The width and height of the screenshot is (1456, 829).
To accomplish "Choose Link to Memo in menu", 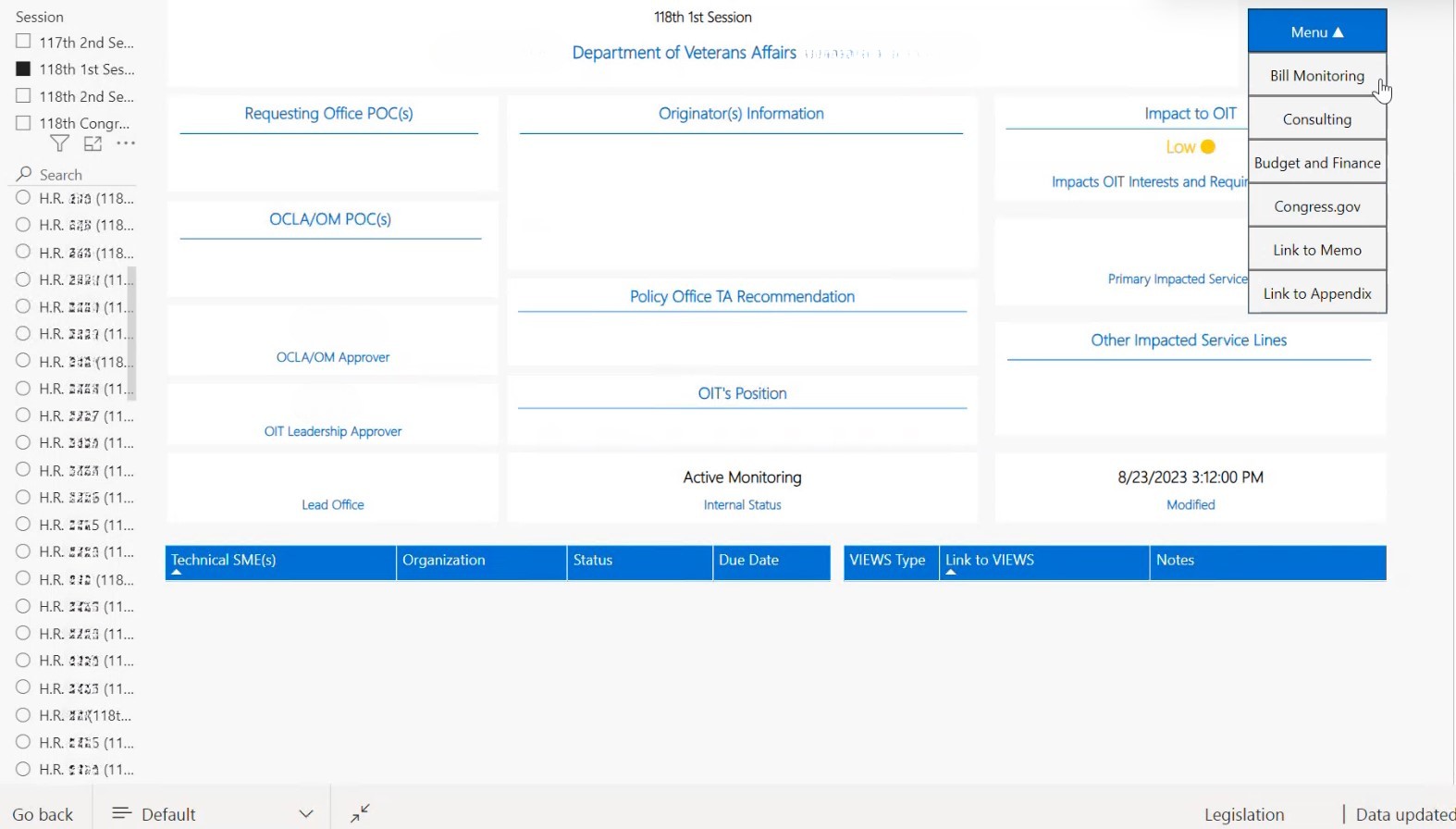I will (x=1317, y=249).
